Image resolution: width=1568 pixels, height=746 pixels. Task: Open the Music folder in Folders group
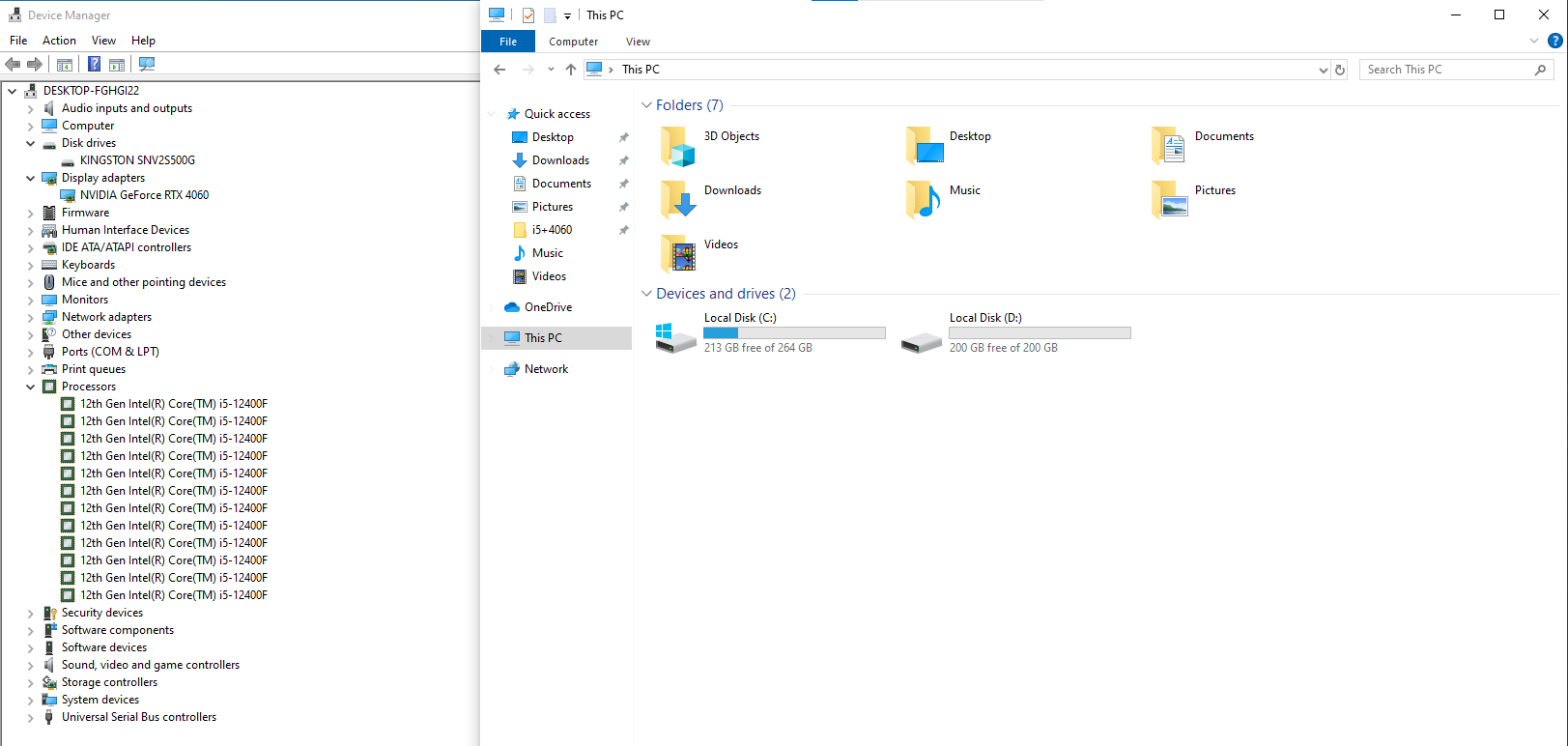925,201
